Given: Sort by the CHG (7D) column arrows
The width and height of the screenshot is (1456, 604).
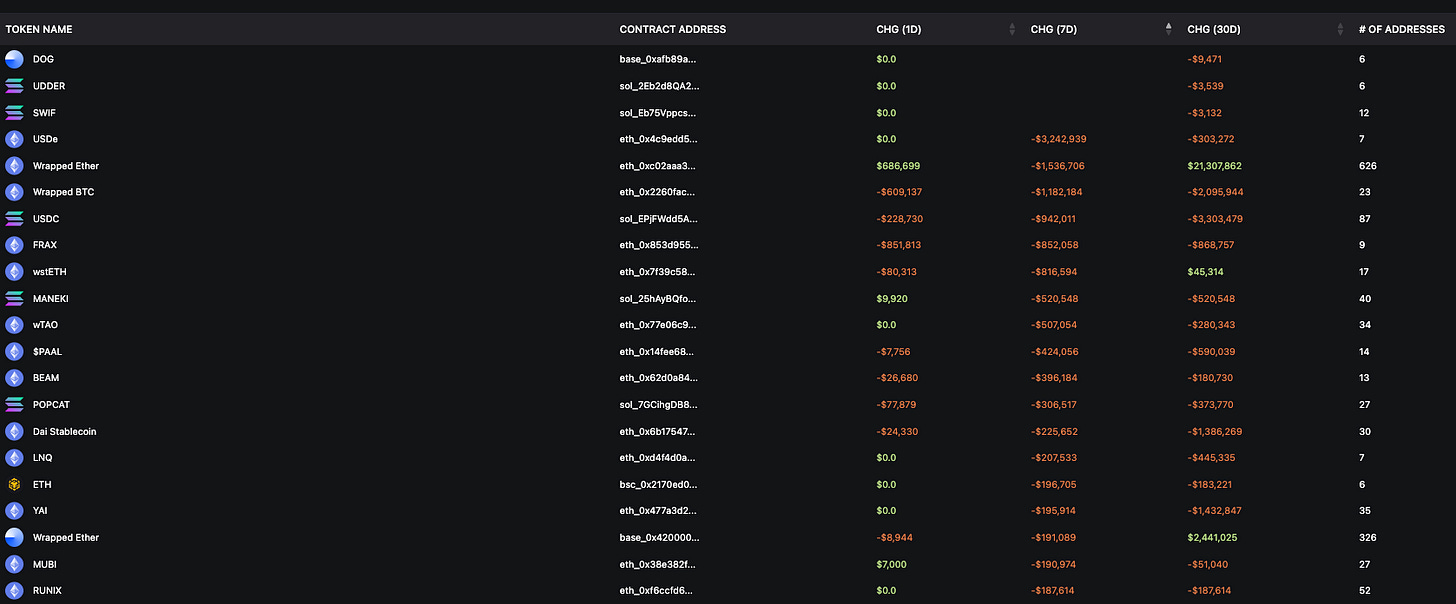Looking at the screenshot, I should click(x=1168, y=29).
